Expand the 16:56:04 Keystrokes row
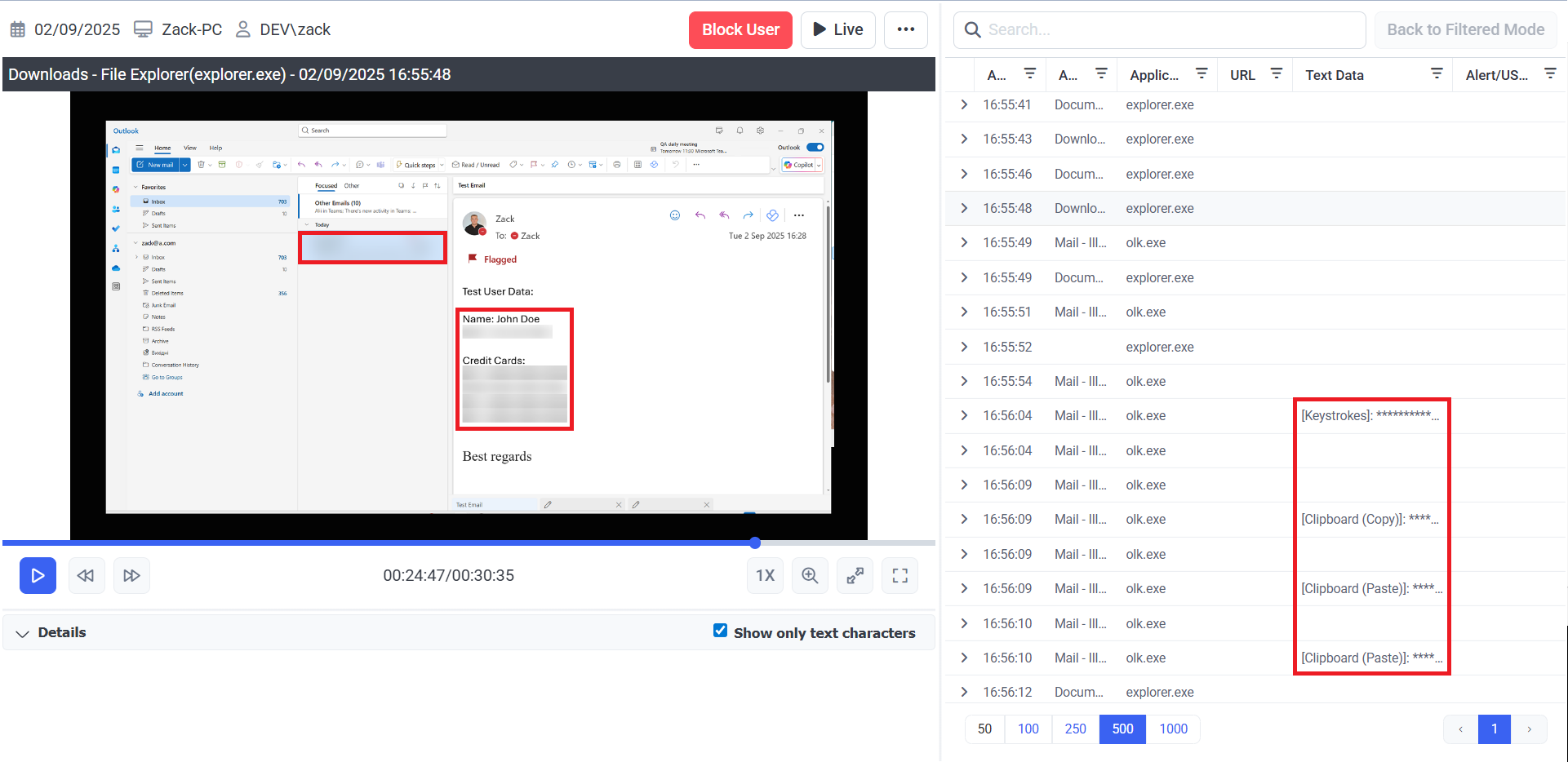Screen dimensions: 1568x762 tap(964, 416)
